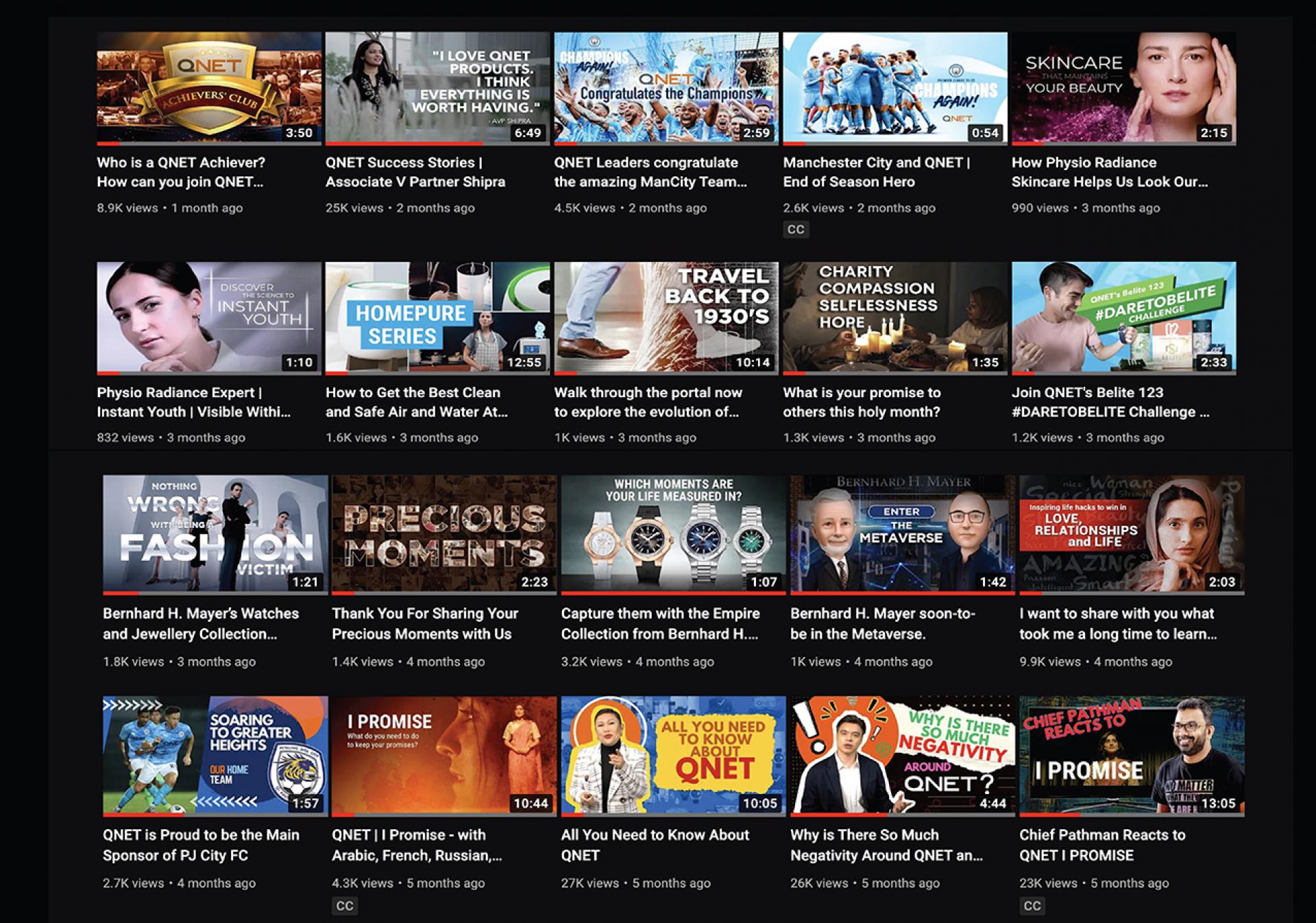Open the 'I Promise' 10:44 thumbnail
This screenshot has width=1316, height=923.
point(444,756)
